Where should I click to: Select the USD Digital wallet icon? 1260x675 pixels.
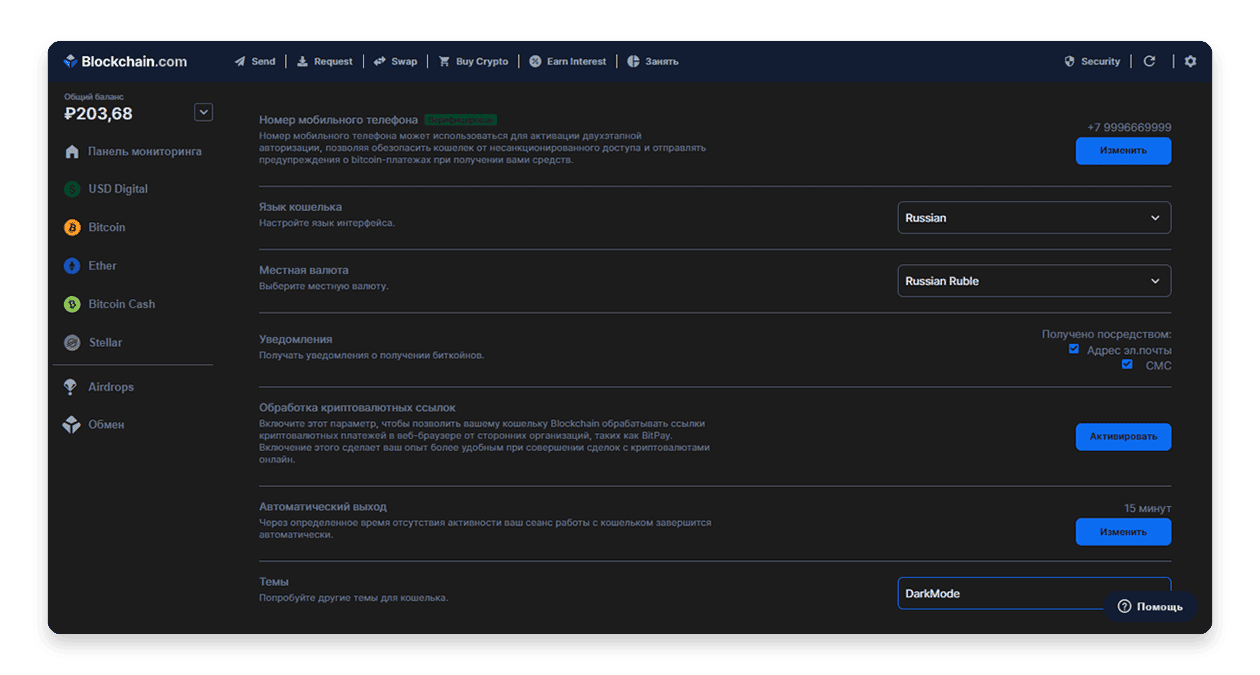click(x=72, y=189)
